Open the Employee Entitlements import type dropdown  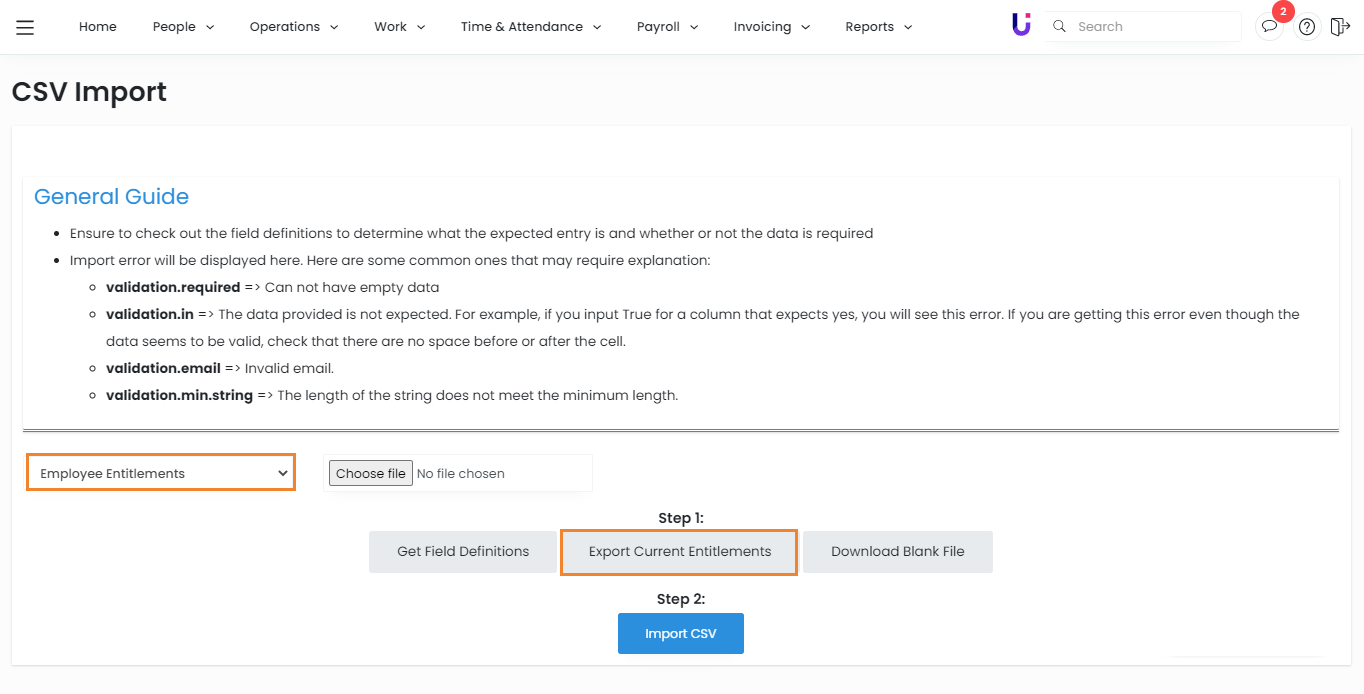tap(161, 473)
